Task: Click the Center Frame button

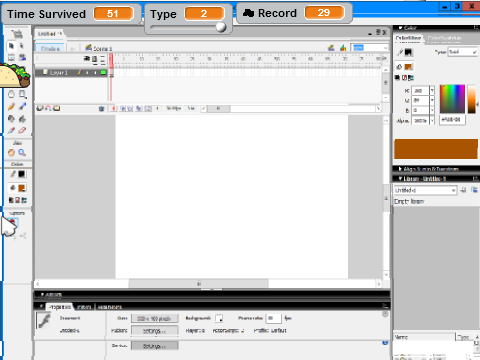Action: coord(114,108)
